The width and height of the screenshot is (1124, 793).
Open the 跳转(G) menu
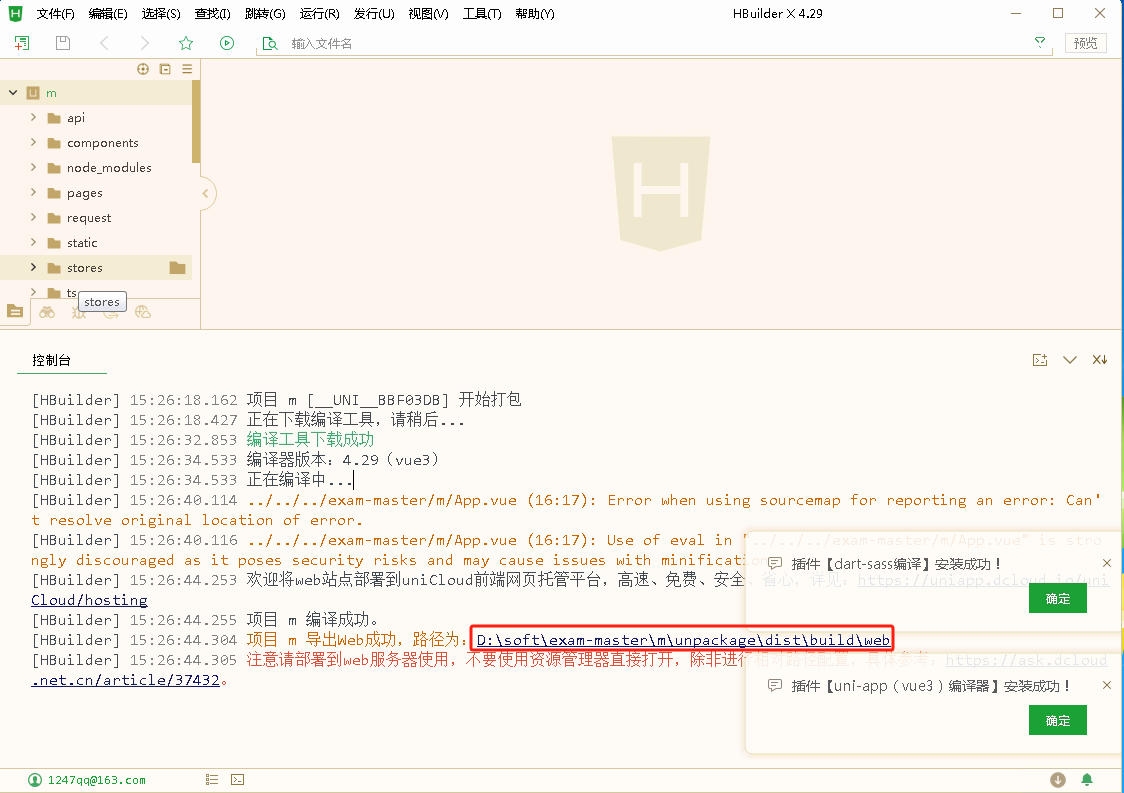265,14
